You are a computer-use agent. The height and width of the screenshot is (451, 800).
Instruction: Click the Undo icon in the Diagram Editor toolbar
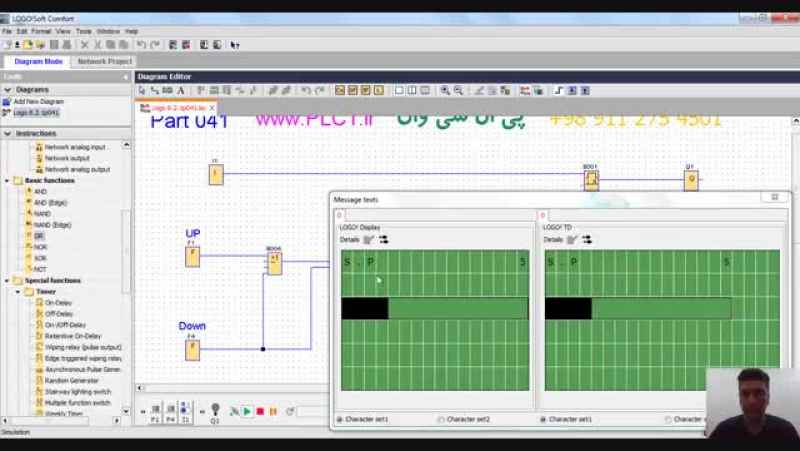pos(306,91)
